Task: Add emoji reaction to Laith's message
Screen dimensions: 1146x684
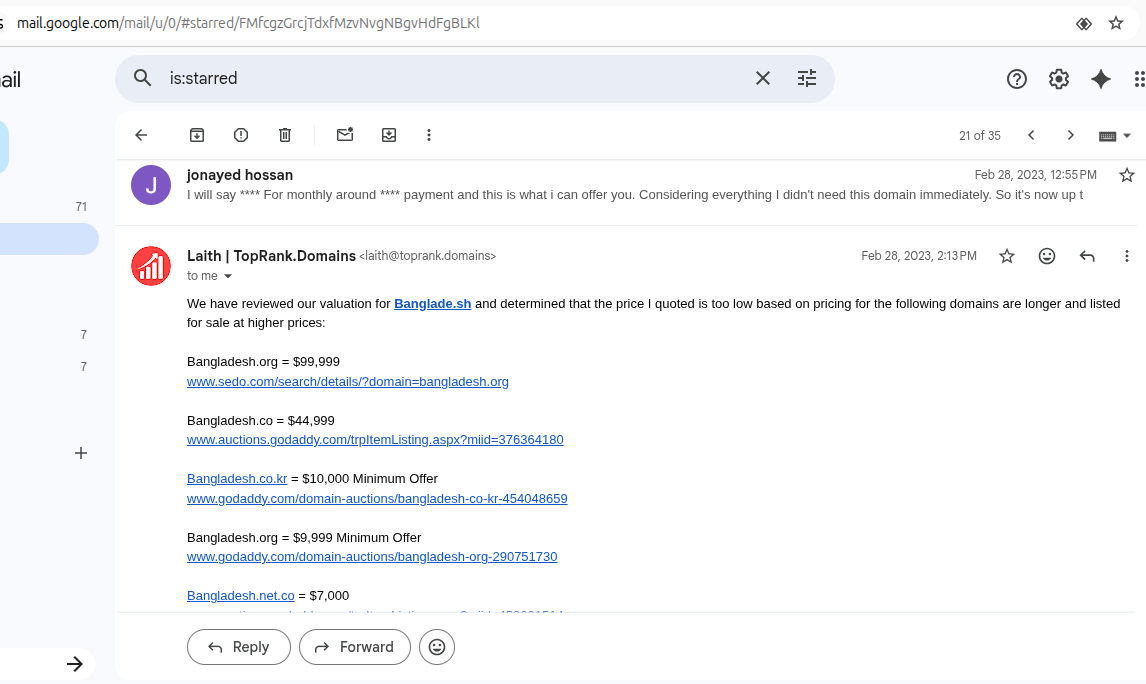Action: 1047,256
